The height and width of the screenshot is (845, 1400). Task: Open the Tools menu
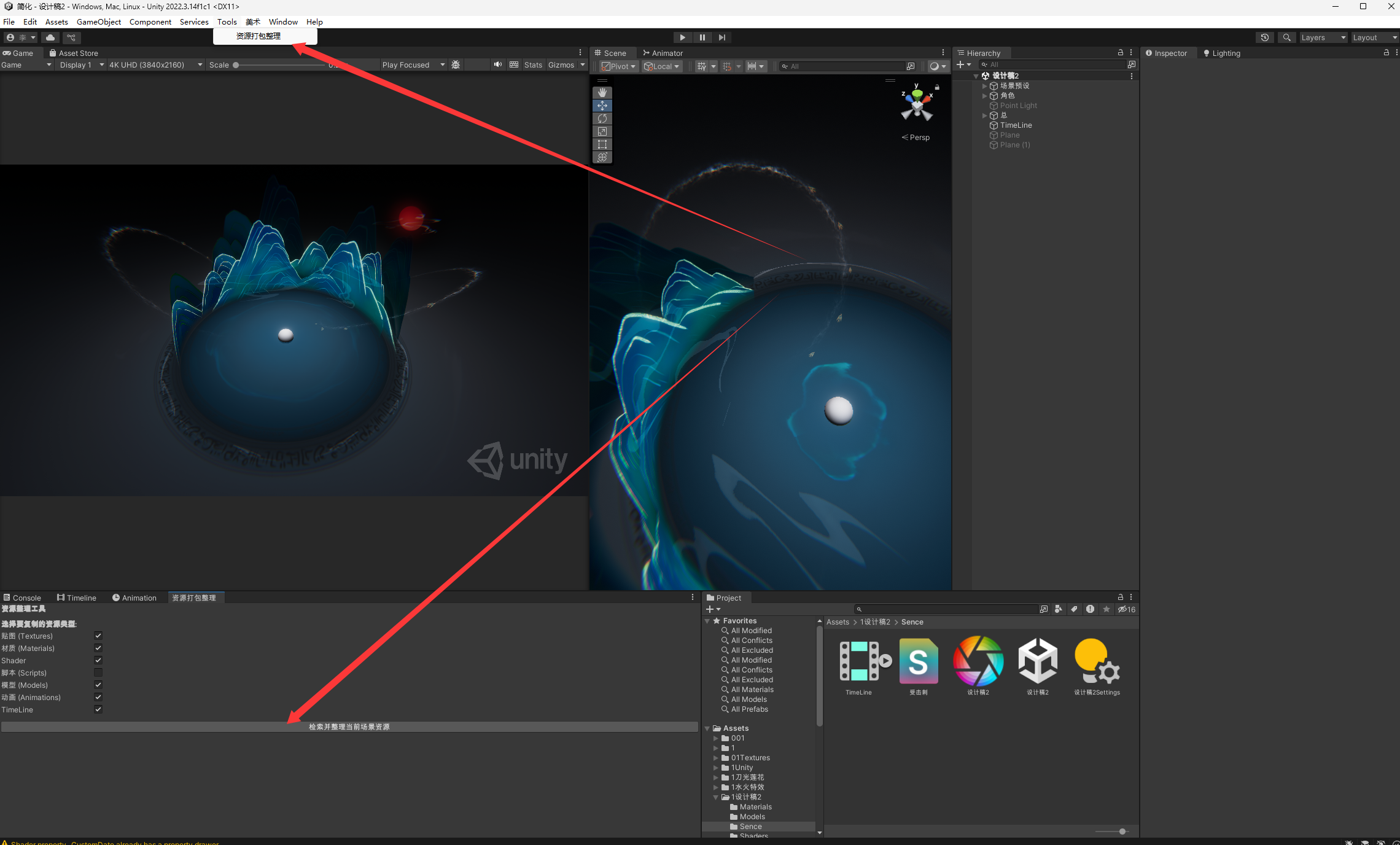[227, 21]
